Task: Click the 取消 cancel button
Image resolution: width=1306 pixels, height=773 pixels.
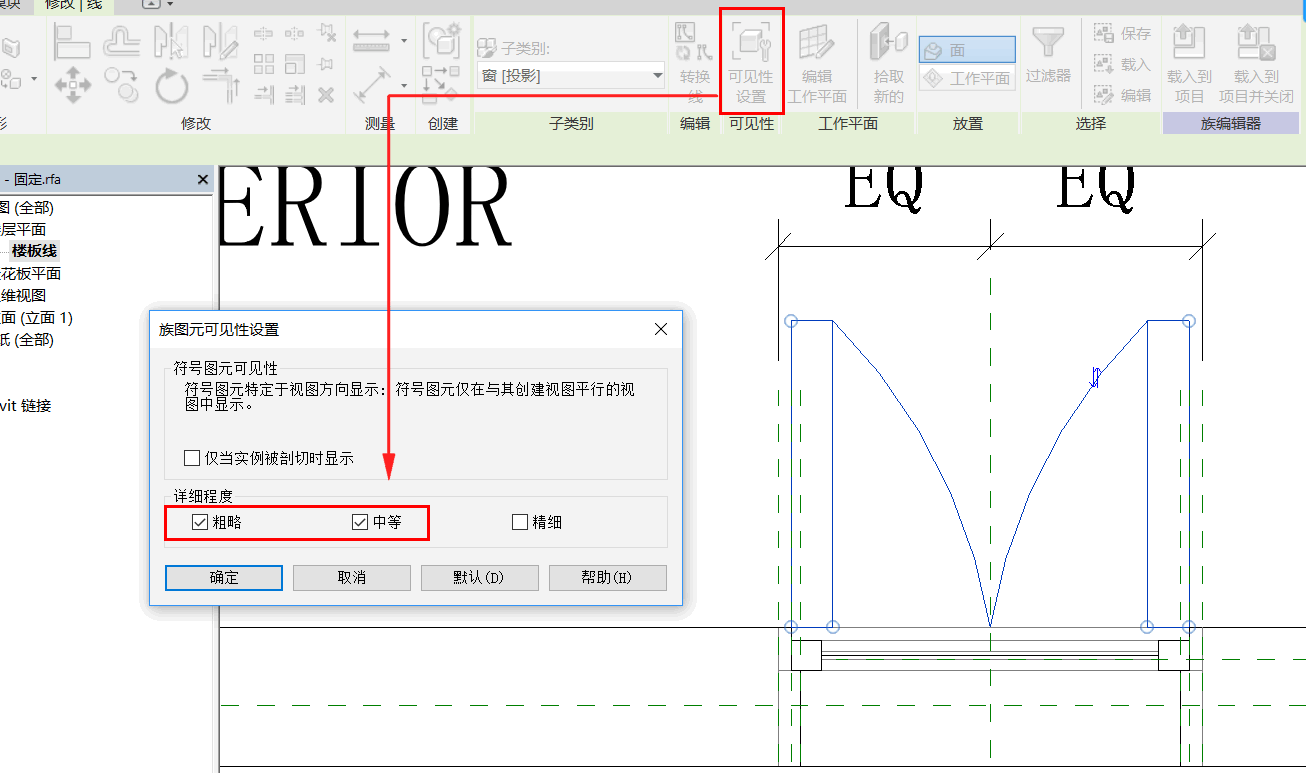Action: (352, 578)
